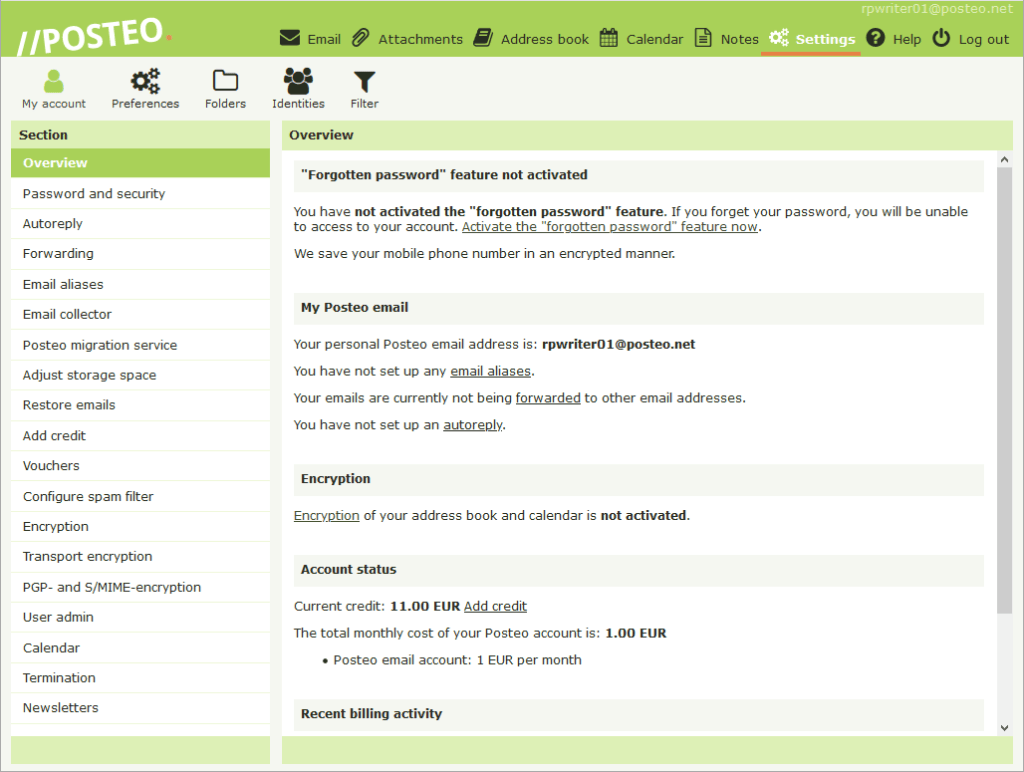Image resolution: width=1024 pixels, height=772 pixels.
Task: Open My account person icon
Action: pyautogui.click(x=54, y=81)
